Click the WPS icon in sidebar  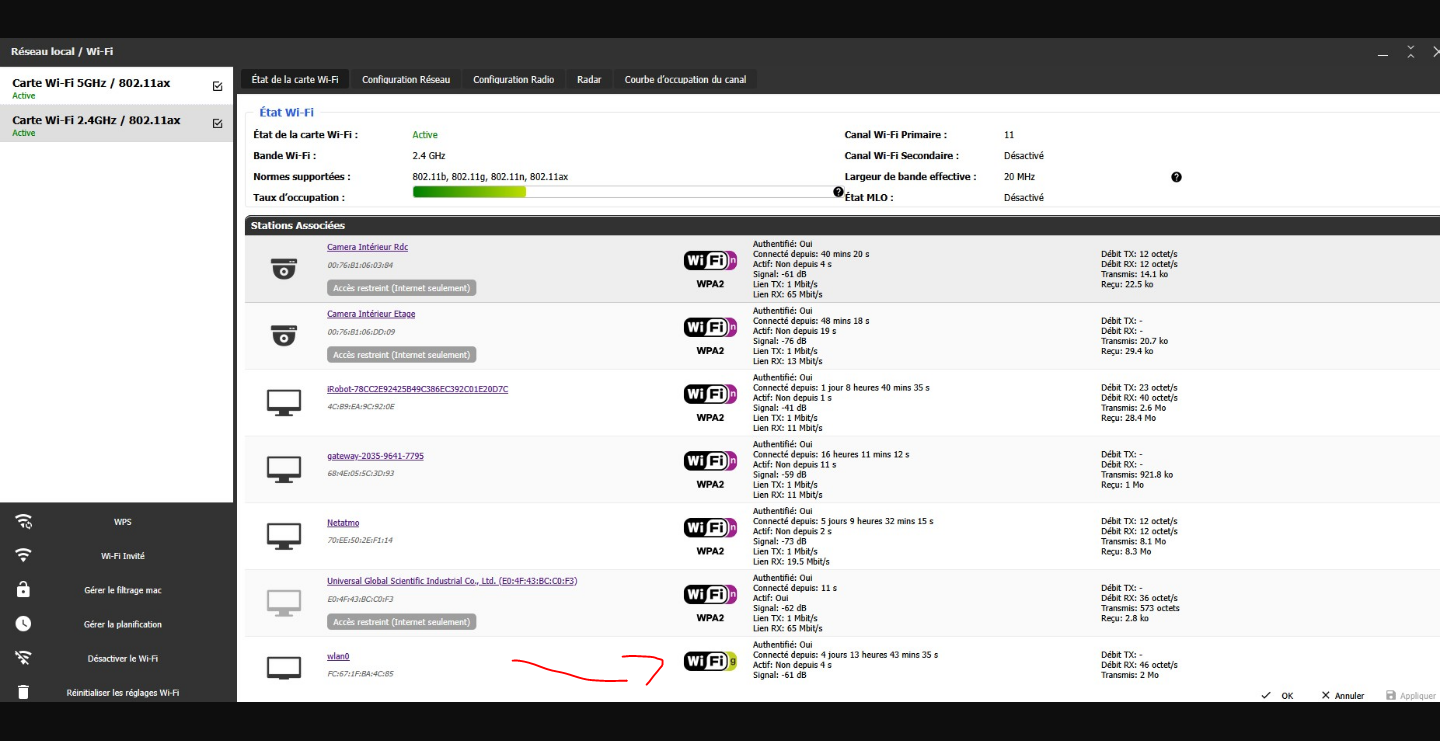click(x=24, y=522)
